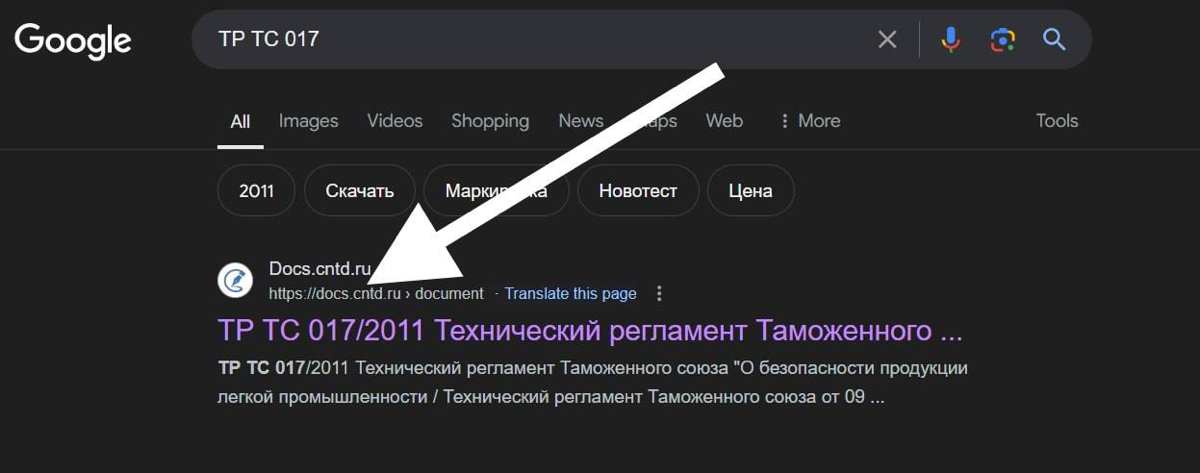Select the Docs.cntd.ru site favicon
1200x473 pixels.
pos(235,280)
